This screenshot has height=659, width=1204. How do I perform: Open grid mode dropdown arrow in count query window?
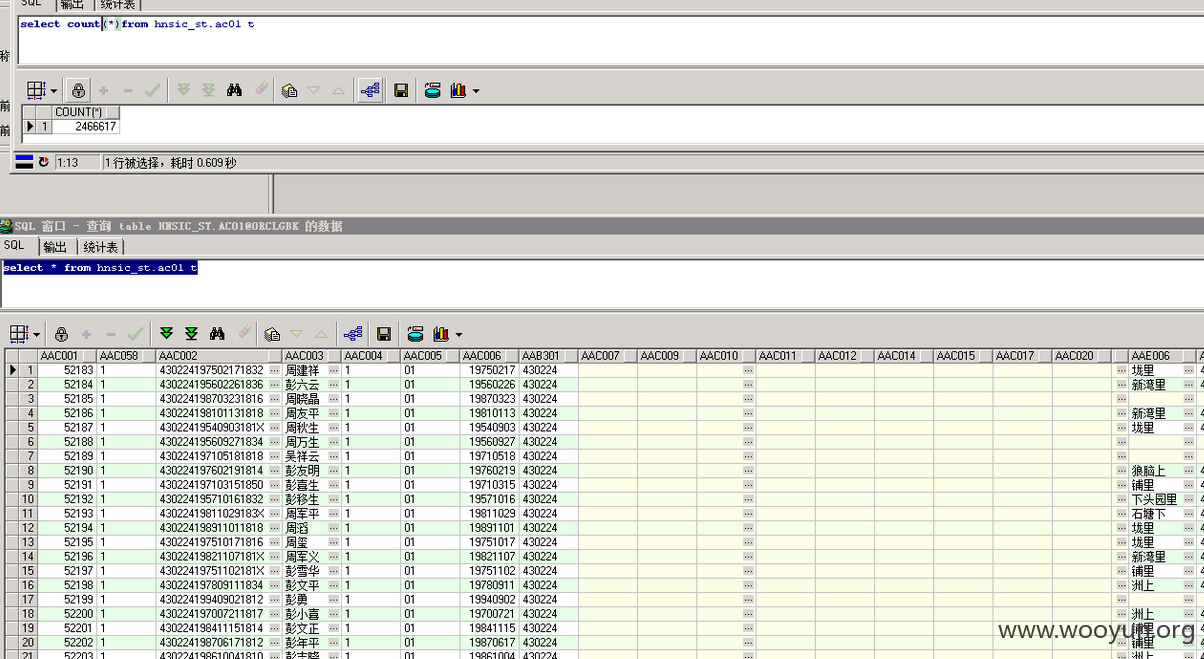tap(54, 91)
